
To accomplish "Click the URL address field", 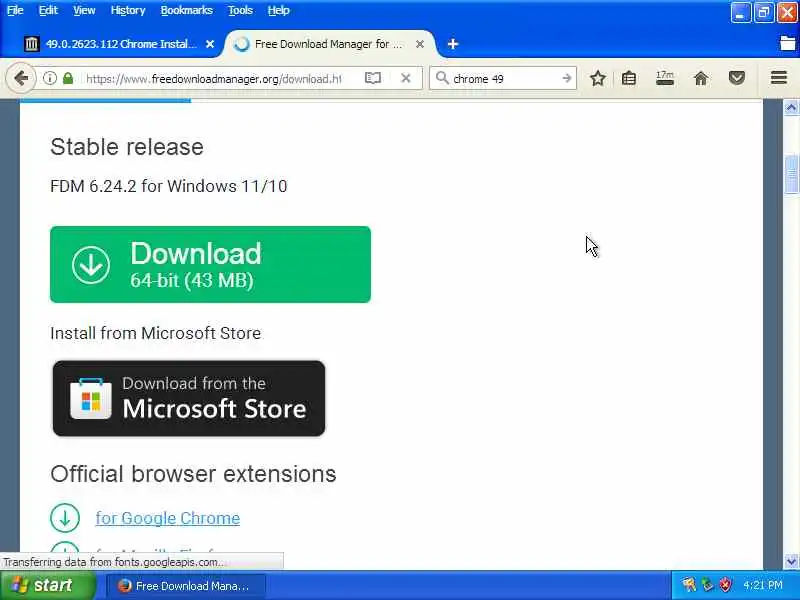I will (214, 79).
